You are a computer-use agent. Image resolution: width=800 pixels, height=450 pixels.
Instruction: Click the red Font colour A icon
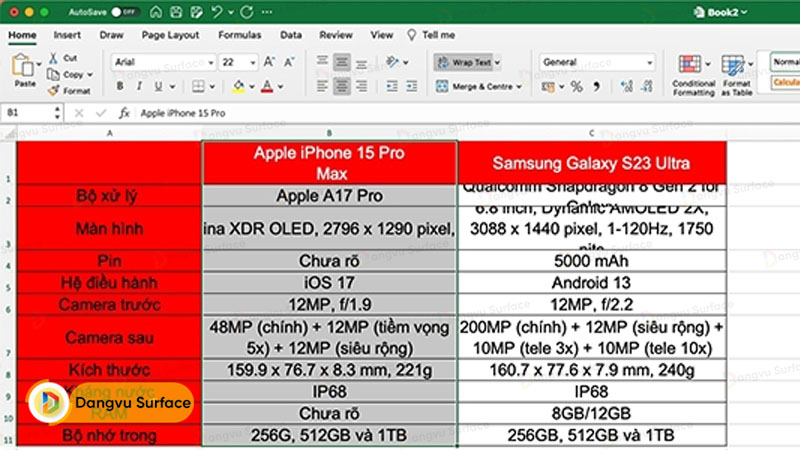click(267, 86)
